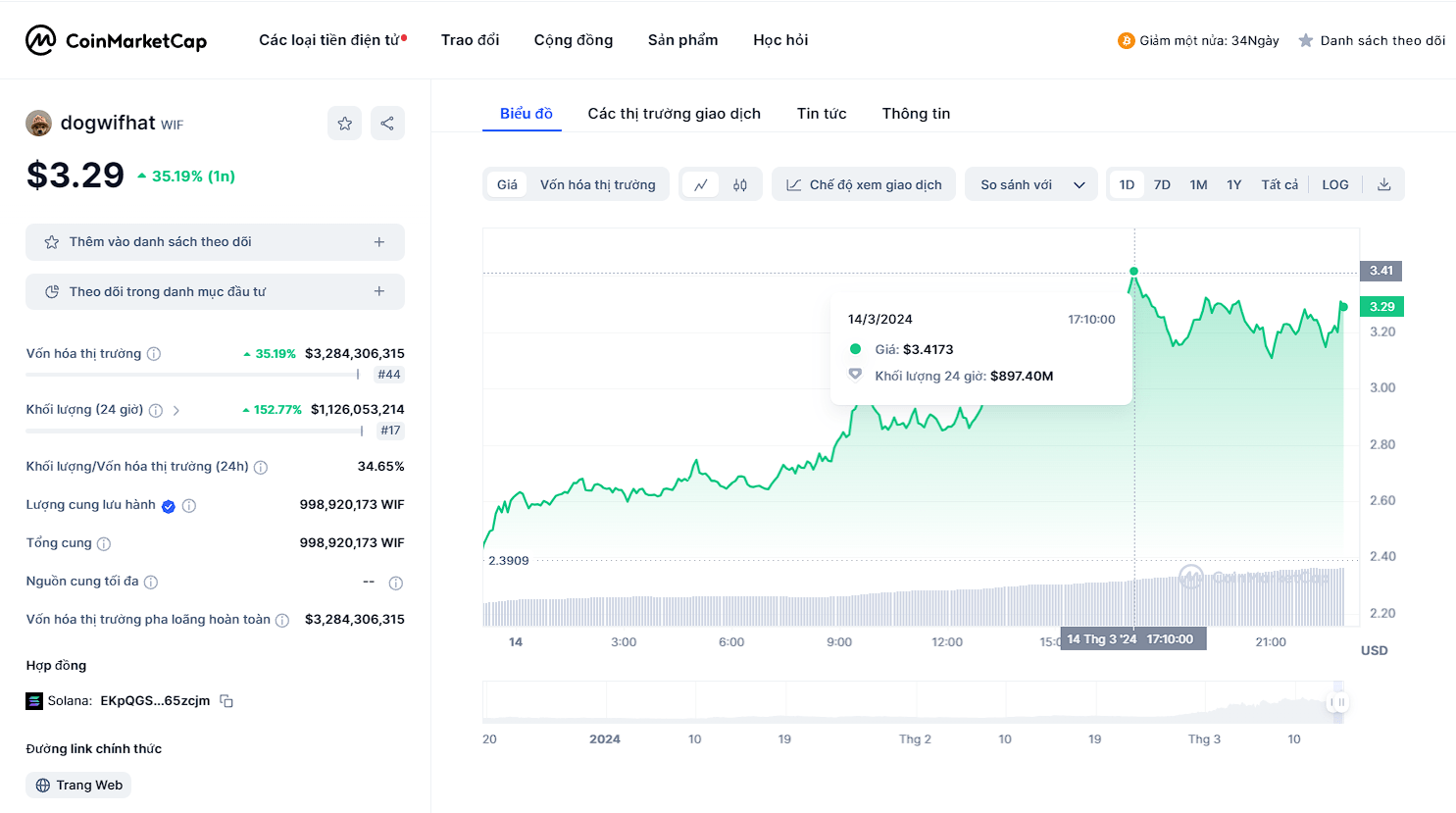This screenshot has width=1456, height=813.
Task: Click 35.19% (1n) price change
Action: pyautogui.click(x=186, y=177)
